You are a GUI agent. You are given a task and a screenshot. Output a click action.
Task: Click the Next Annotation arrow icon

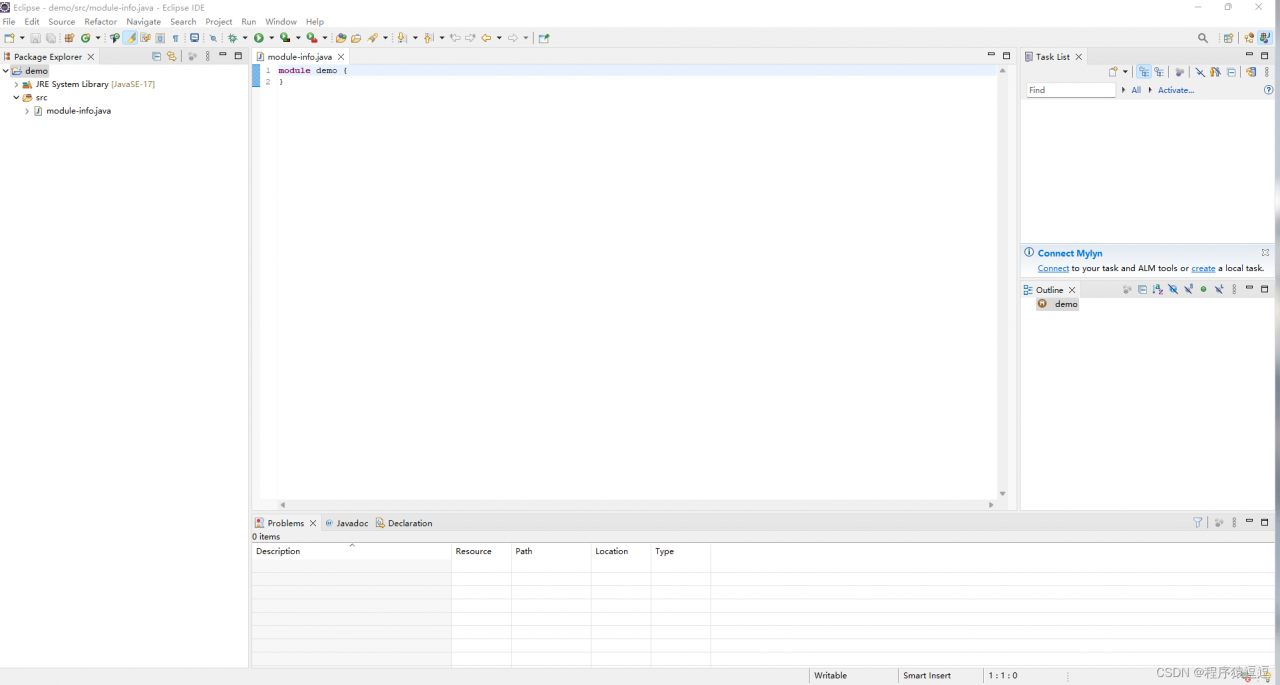coord(401,38)
